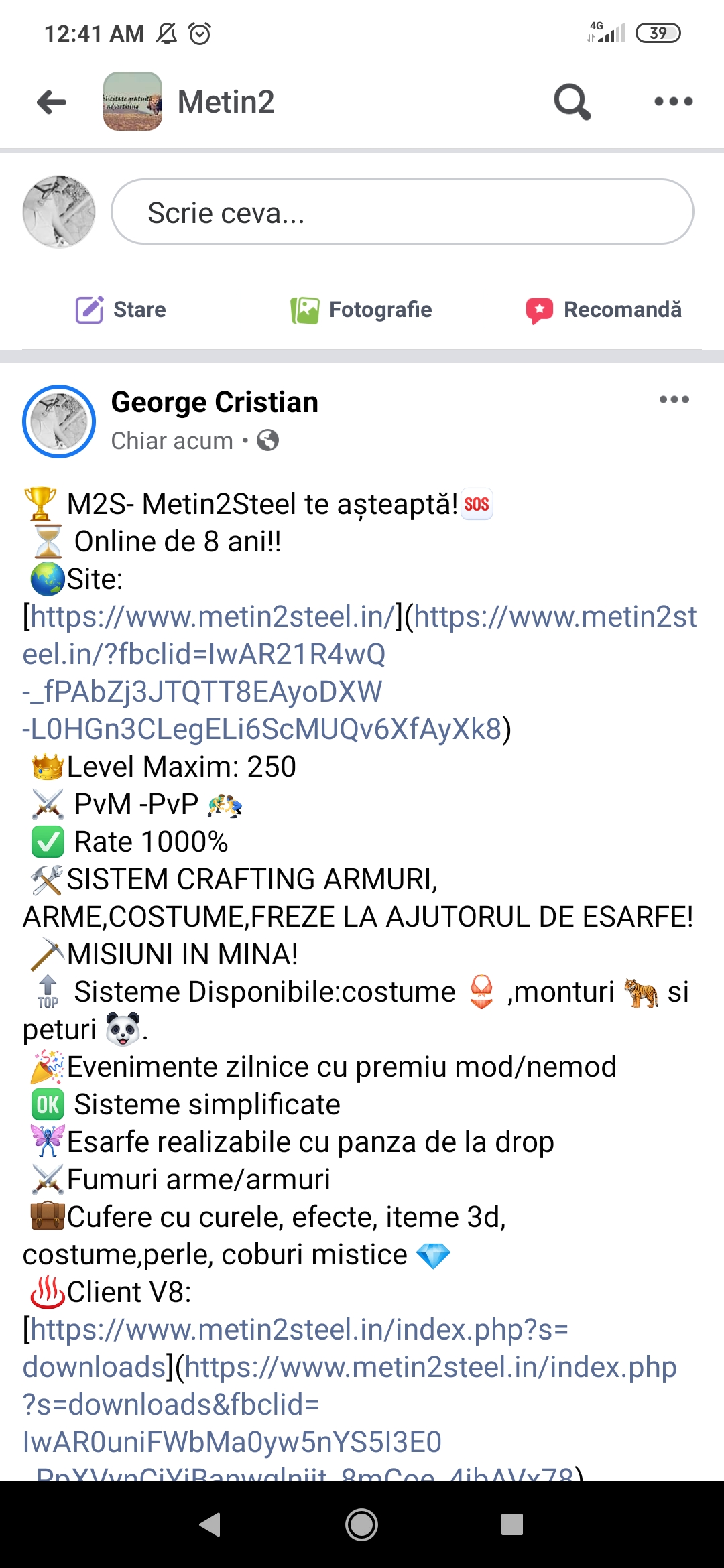Tap the Metin2 group cover thumbnail
The height and width of the screenshot is (1568, 724).
pos(133,101)
